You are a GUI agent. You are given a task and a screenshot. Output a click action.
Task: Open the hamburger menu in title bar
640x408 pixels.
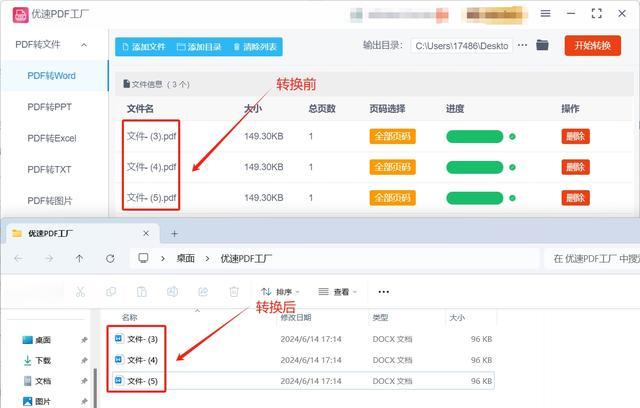[545, 13]
